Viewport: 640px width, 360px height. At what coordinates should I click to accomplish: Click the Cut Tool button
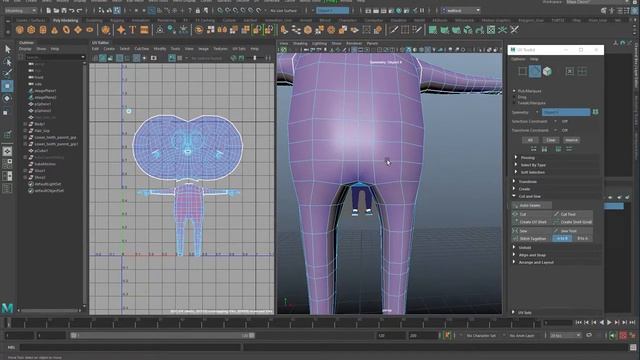(573, 214)
